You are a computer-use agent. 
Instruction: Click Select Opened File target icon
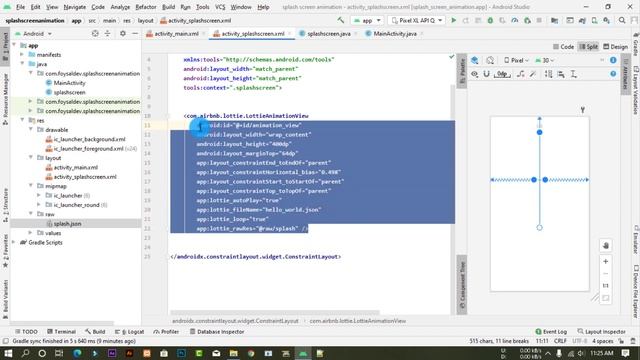coord(95,33)
